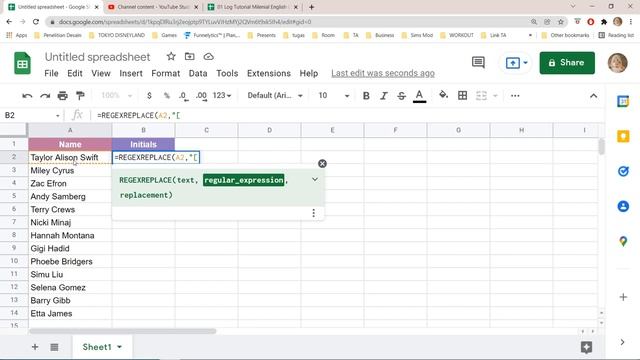
Task: Click the Move to folder icon
Action: pos(189,57)
